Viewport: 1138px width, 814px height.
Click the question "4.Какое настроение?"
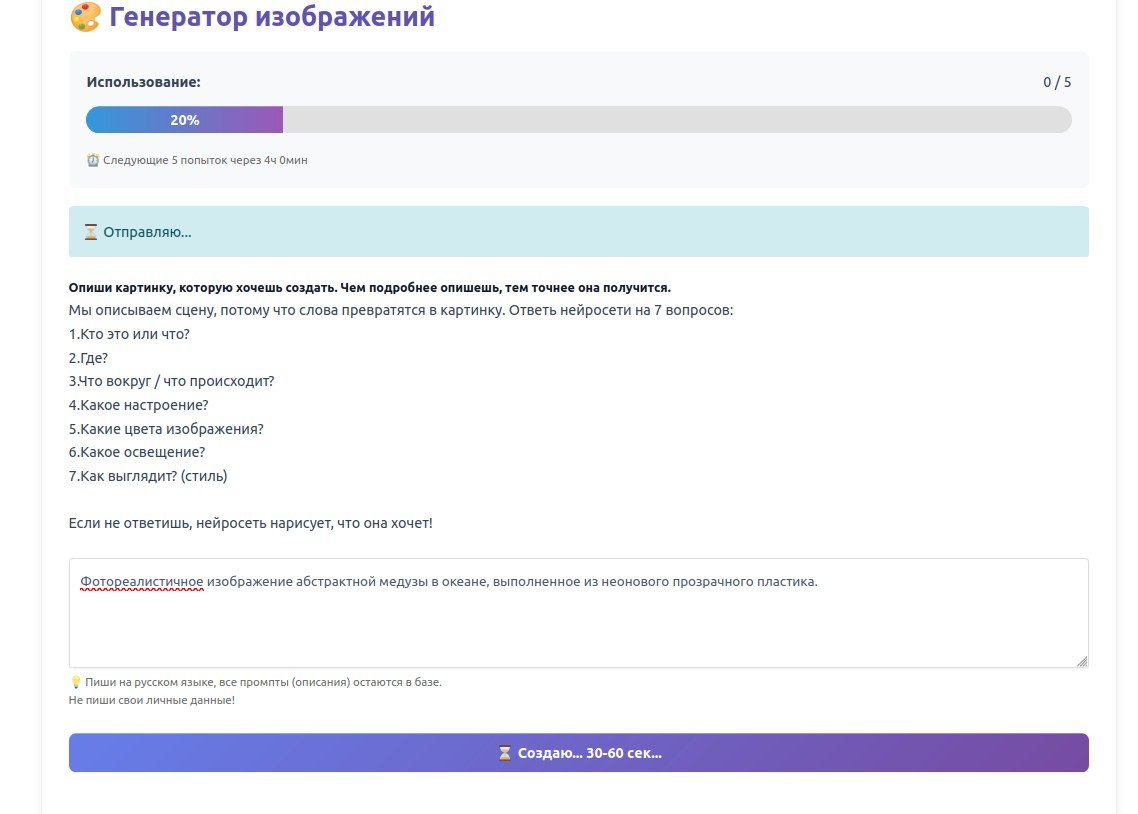pos(138,405)
